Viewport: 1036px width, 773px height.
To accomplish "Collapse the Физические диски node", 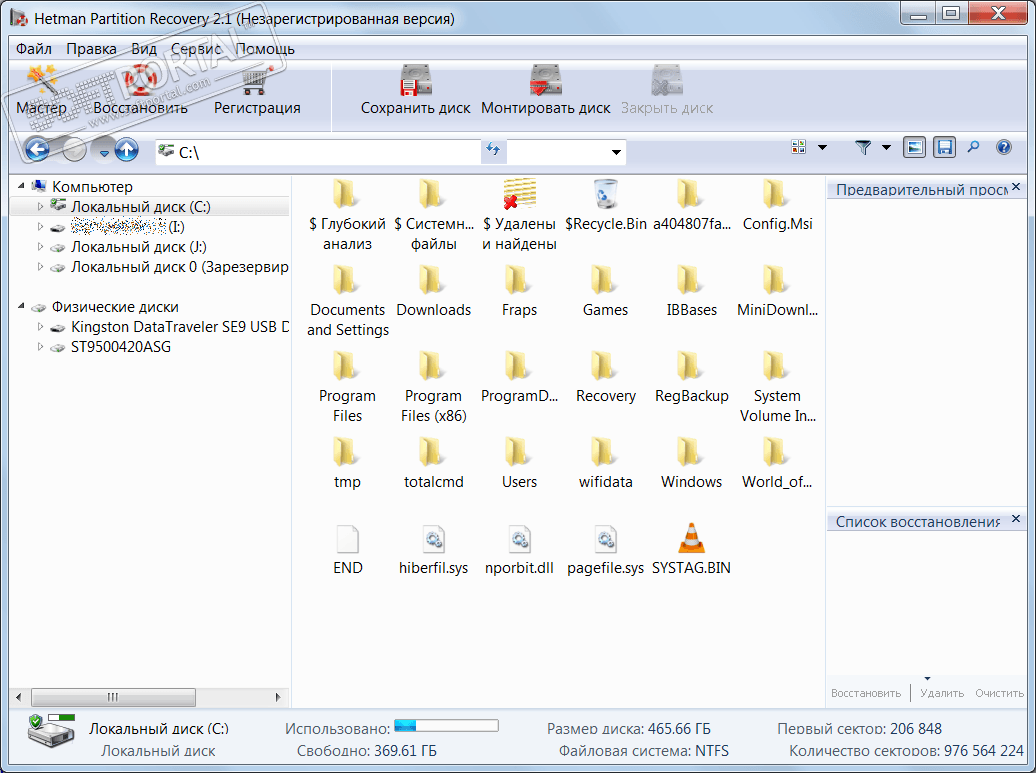I will click(x=21, y=307).
